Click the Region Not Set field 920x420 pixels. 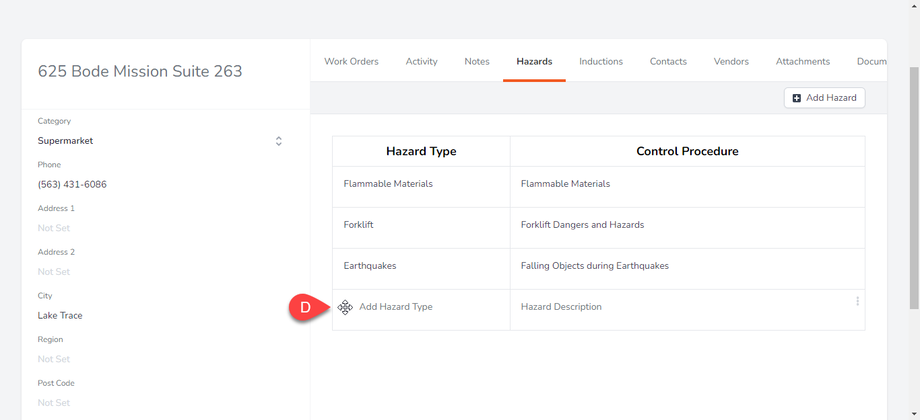[54, 359]
